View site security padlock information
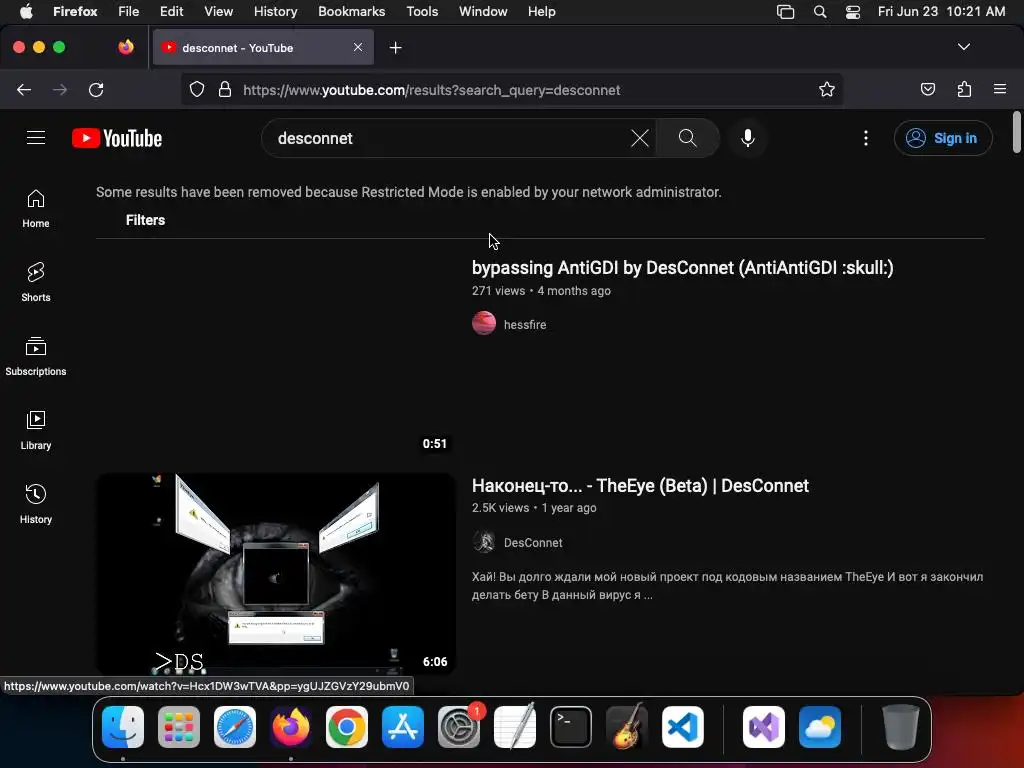The image size is (1024, 768). (x=225, y=89)
